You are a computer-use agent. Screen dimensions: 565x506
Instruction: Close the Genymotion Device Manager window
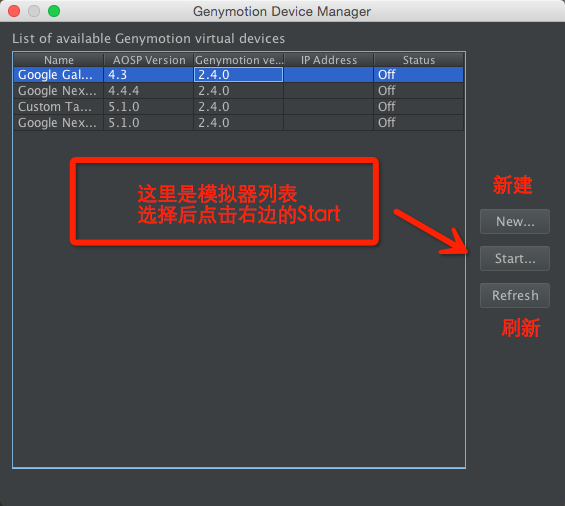(x=14, y=11)
